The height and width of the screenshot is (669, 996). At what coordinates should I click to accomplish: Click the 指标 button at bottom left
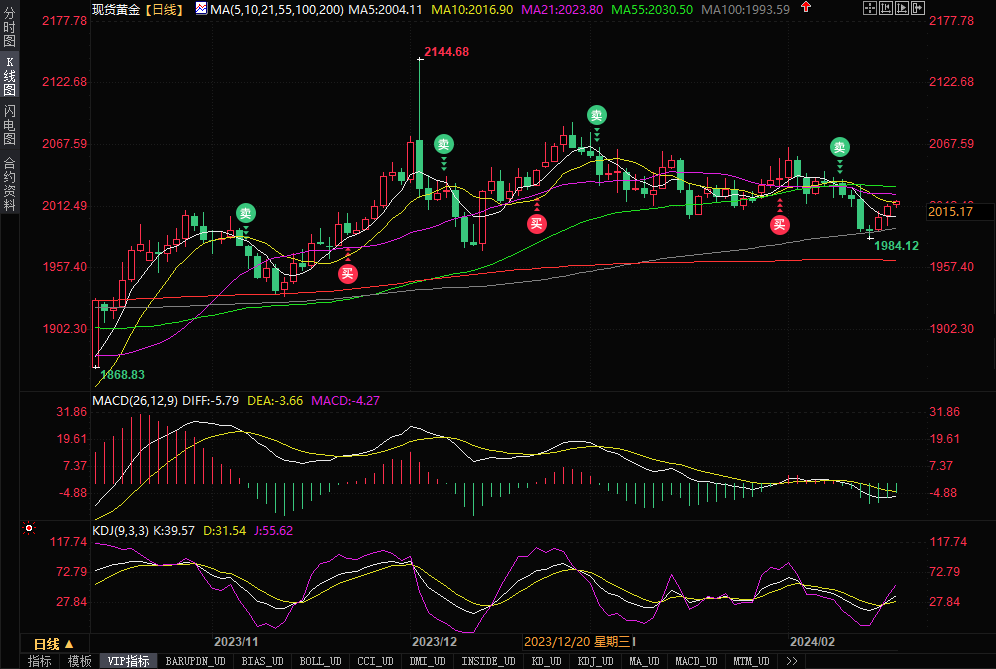click(x=40, y=661)
